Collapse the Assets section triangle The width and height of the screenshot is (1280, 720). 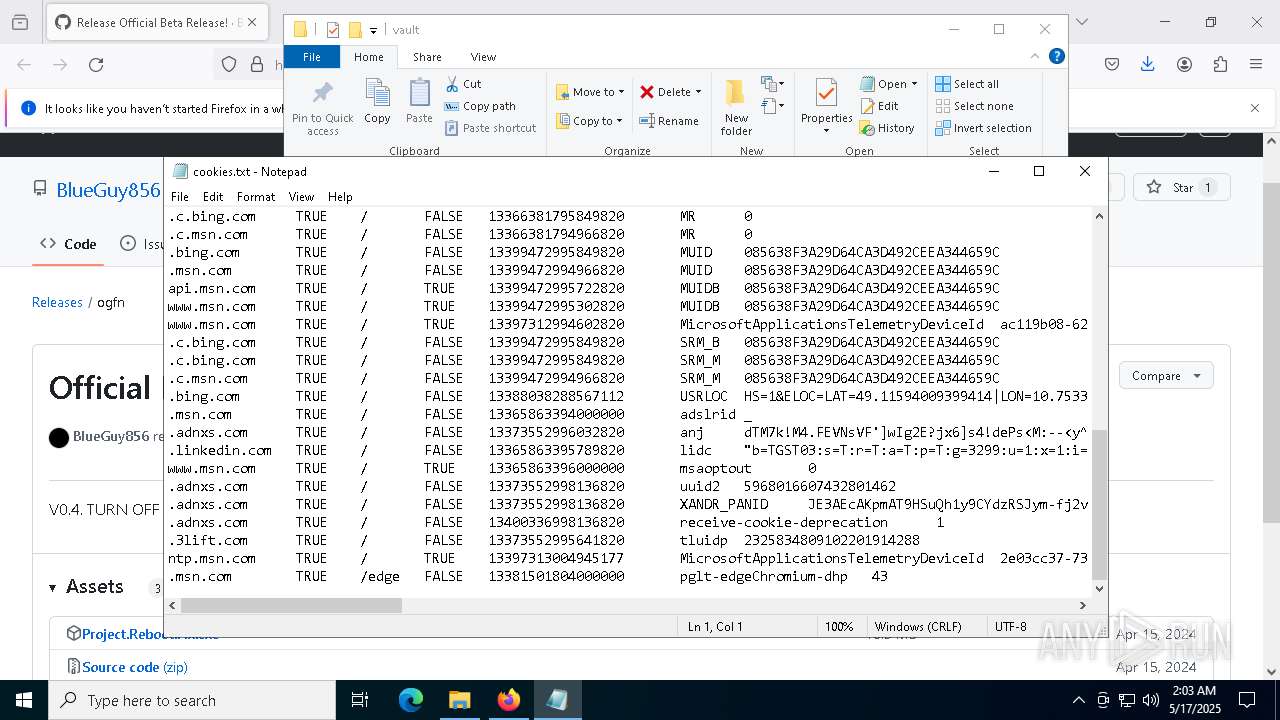[x=52, y=588]
